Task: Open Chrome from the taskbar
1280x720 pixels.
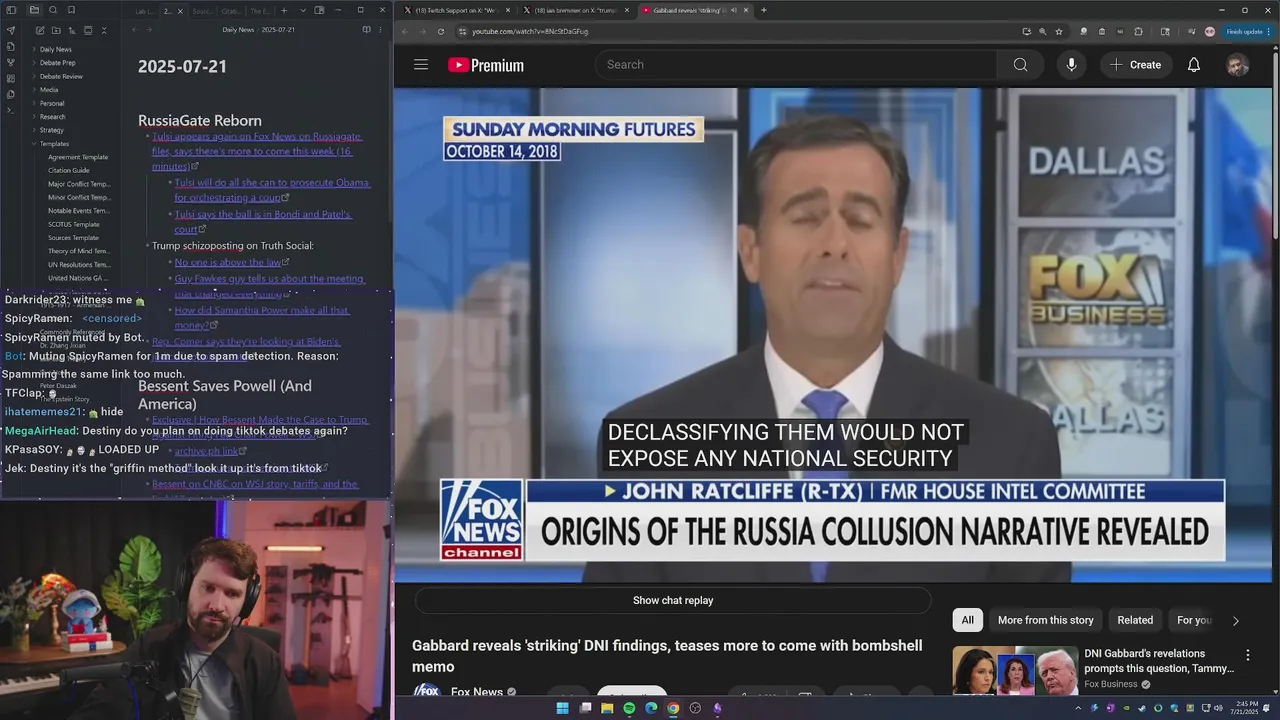Action: pyautogui.click(x=673, y=708)
